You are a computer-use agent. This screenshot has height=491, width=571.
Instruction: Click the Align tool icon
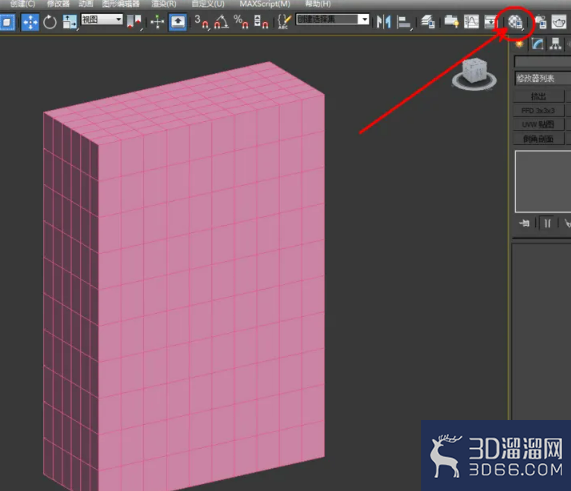click(x=403, y=22)
